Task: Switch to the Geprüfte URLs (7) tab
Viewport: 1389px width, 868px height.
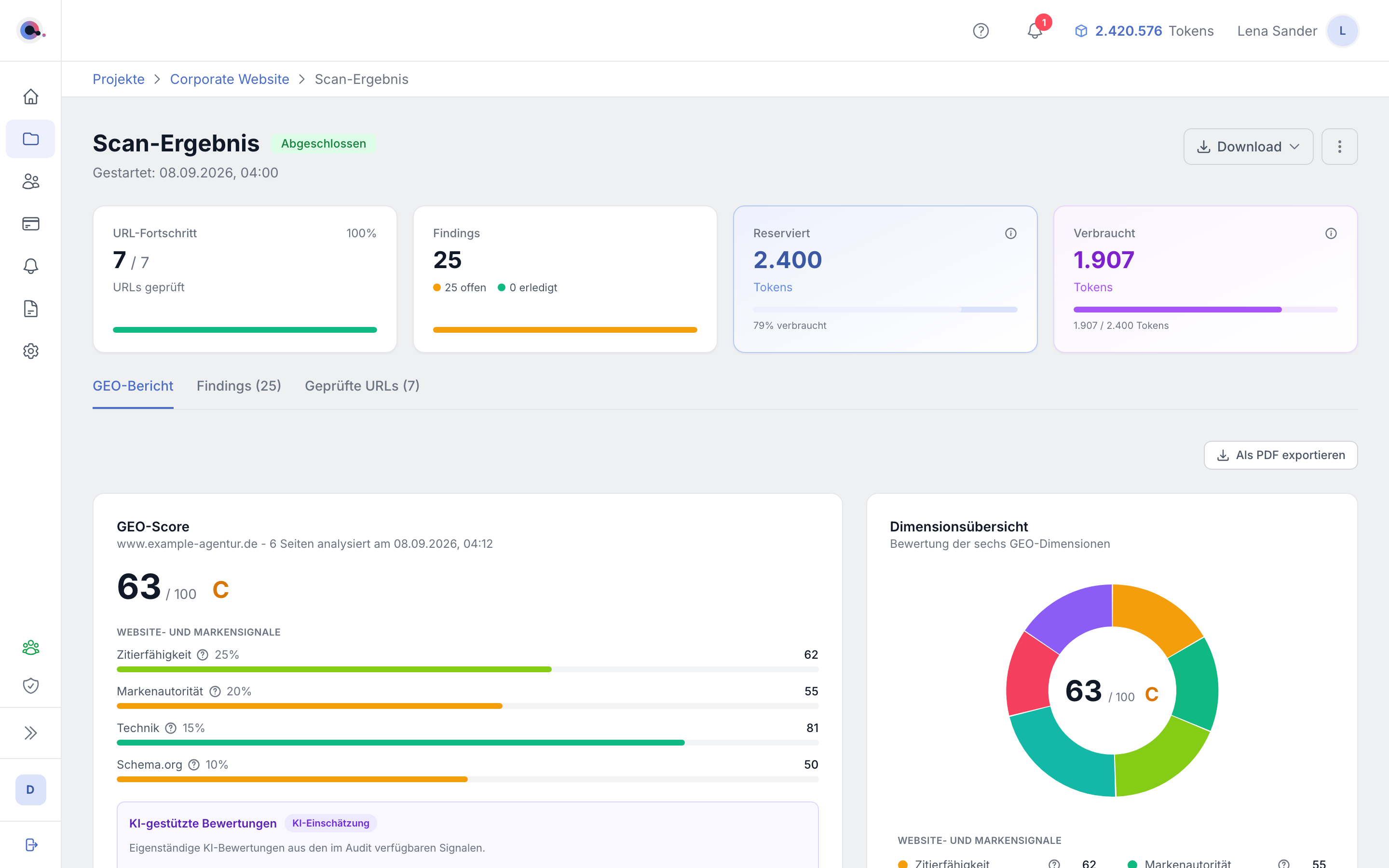Action: (362, 386)
